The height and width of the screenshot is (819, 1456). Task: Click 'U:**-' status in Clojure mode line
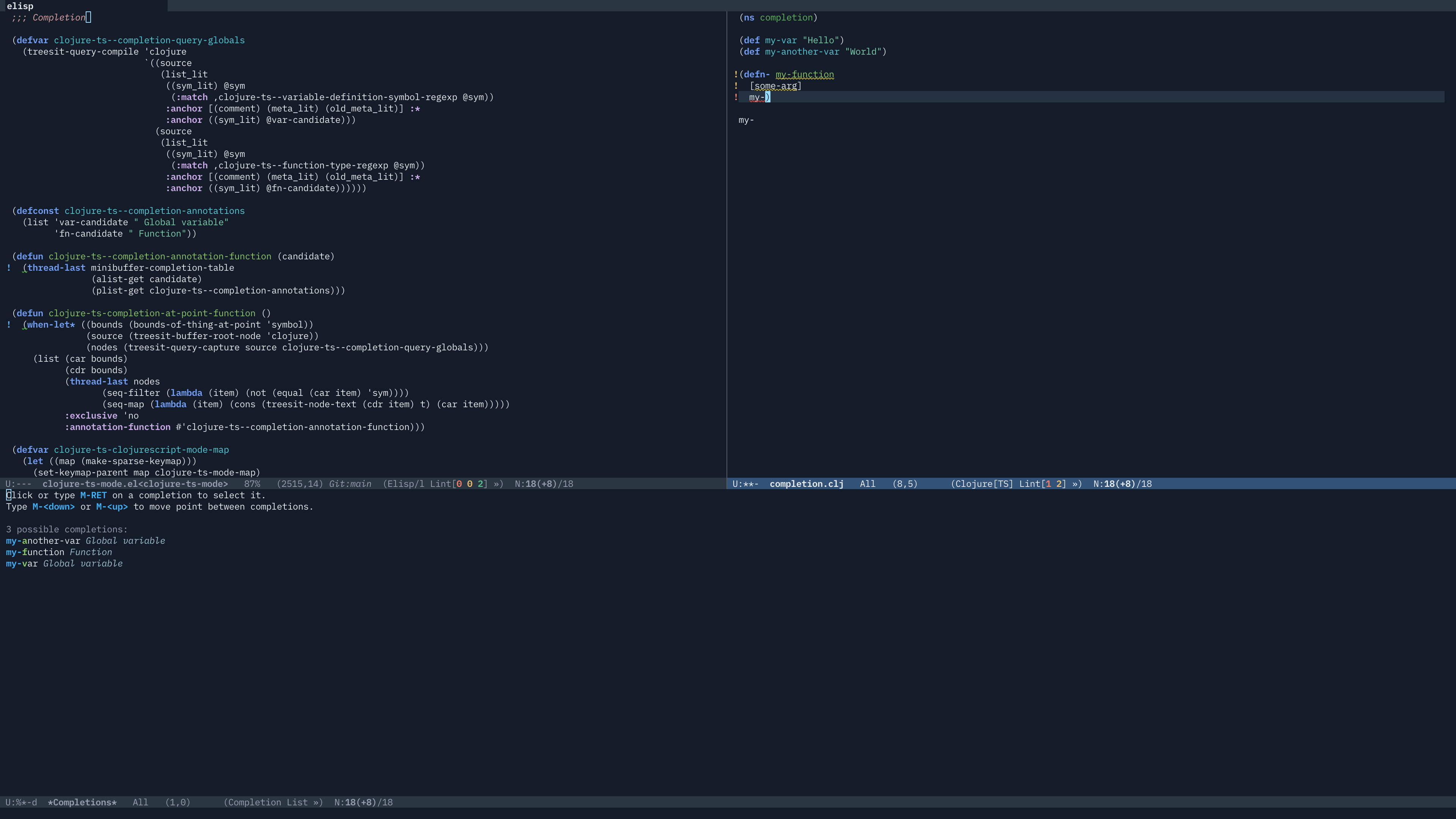tap(745, 484)
